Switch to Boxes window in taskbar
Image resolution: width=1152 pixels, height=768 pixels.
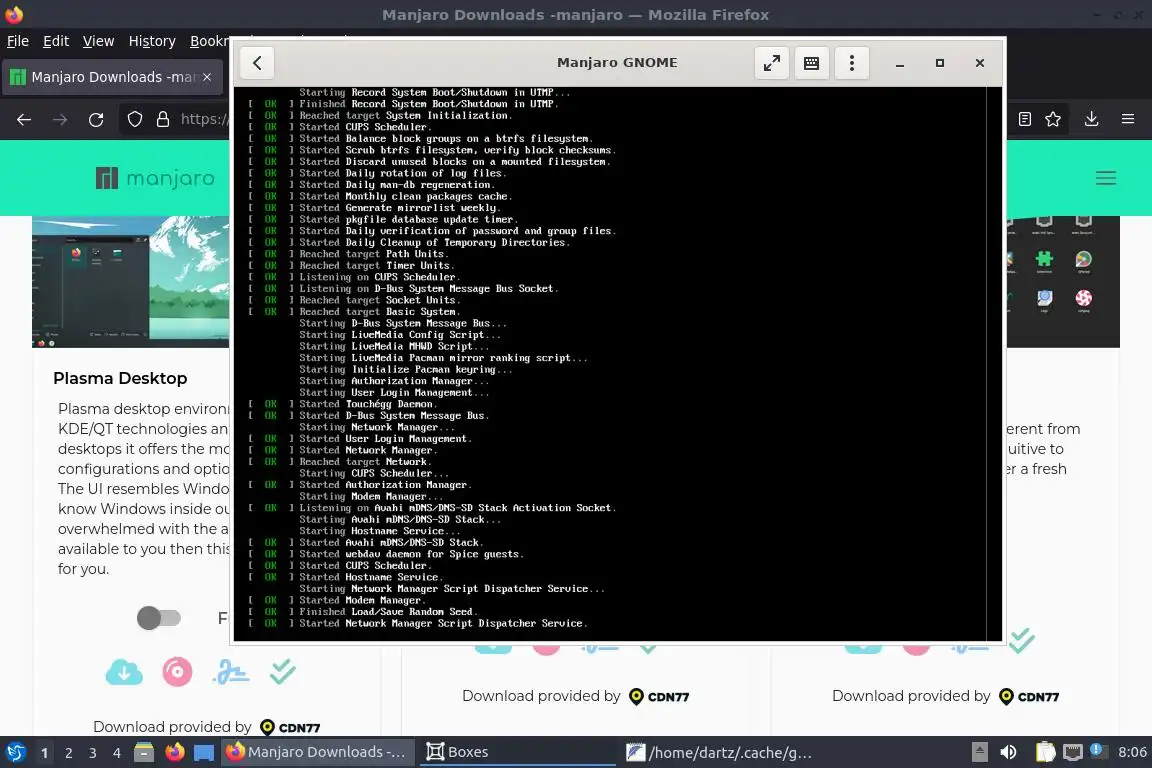[517, 753]
